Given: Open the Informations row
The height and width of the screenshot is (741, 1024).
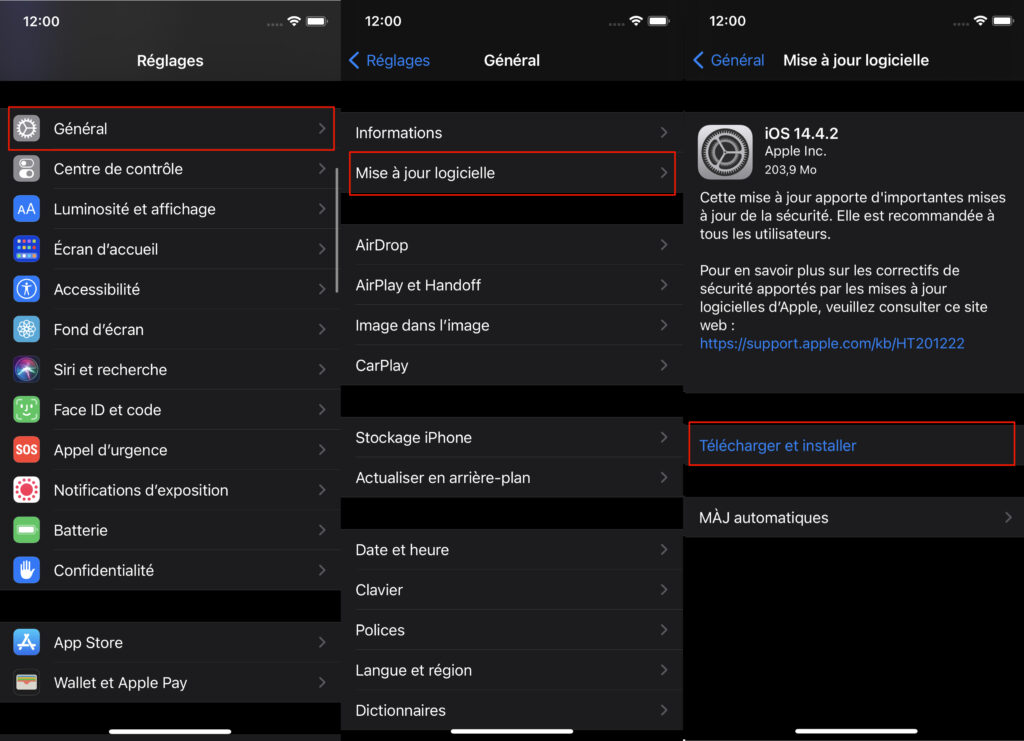Looking at the screenshot, I should [512, 133].
